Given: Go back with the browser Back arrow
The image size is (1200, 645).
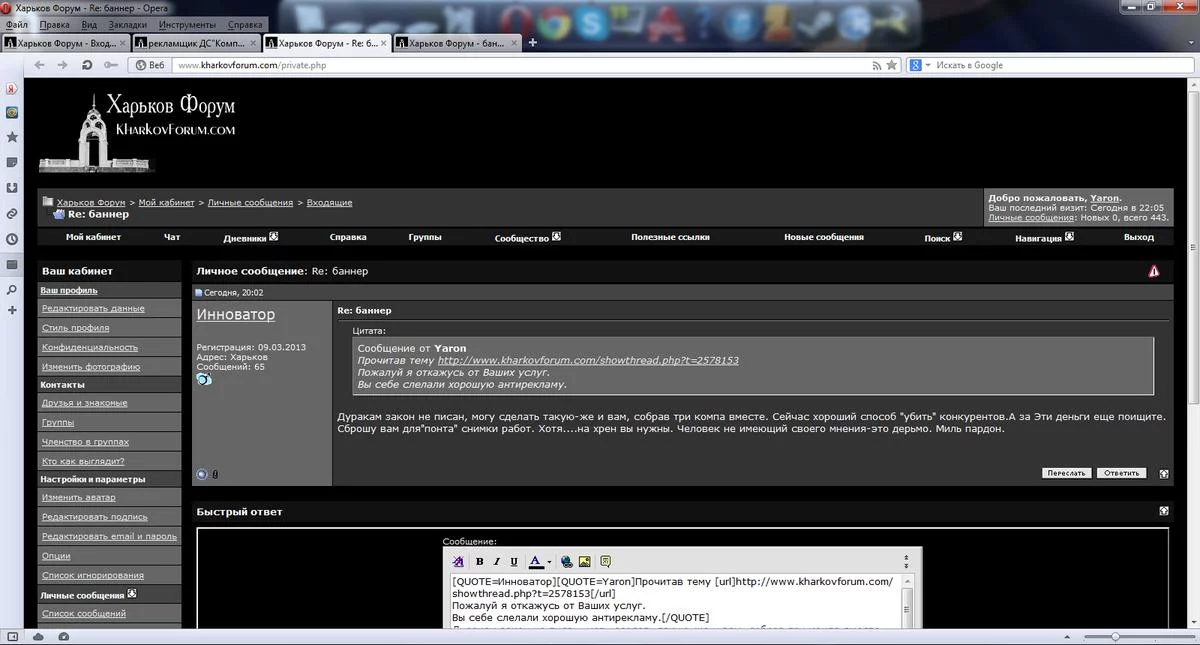Looking at the screenshot, I should pos(39,65).
